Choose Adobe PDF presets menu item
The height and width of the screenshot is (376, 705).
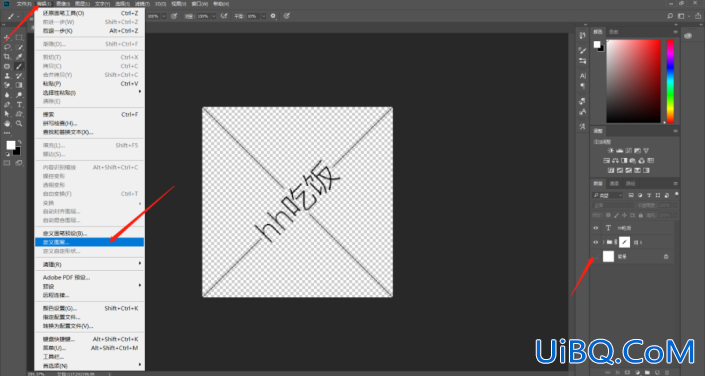(89, 278)
